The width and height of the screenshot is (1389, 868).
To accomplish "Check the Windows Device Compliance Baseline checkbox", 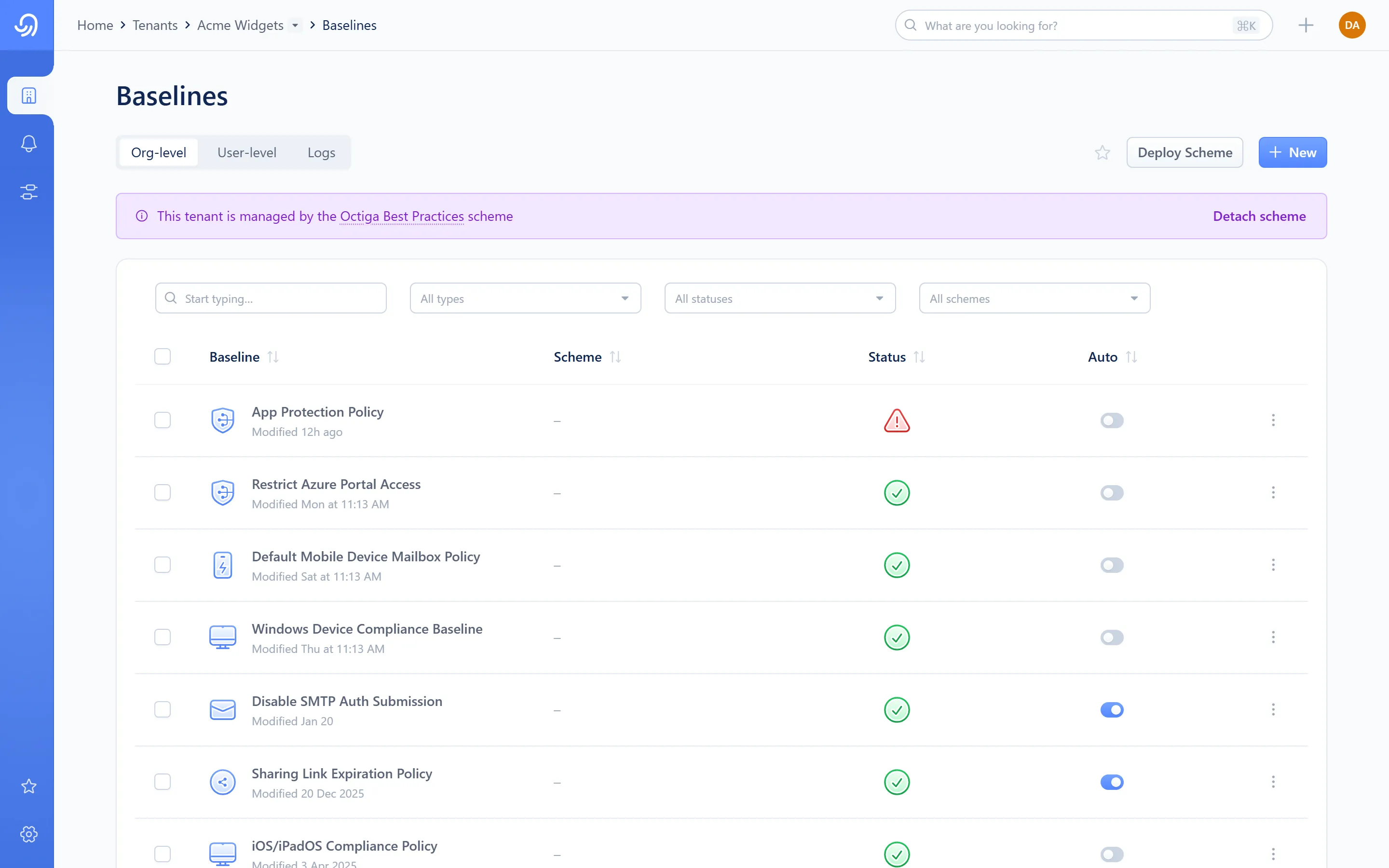I will pyautogui.click(x=163, y=637).
